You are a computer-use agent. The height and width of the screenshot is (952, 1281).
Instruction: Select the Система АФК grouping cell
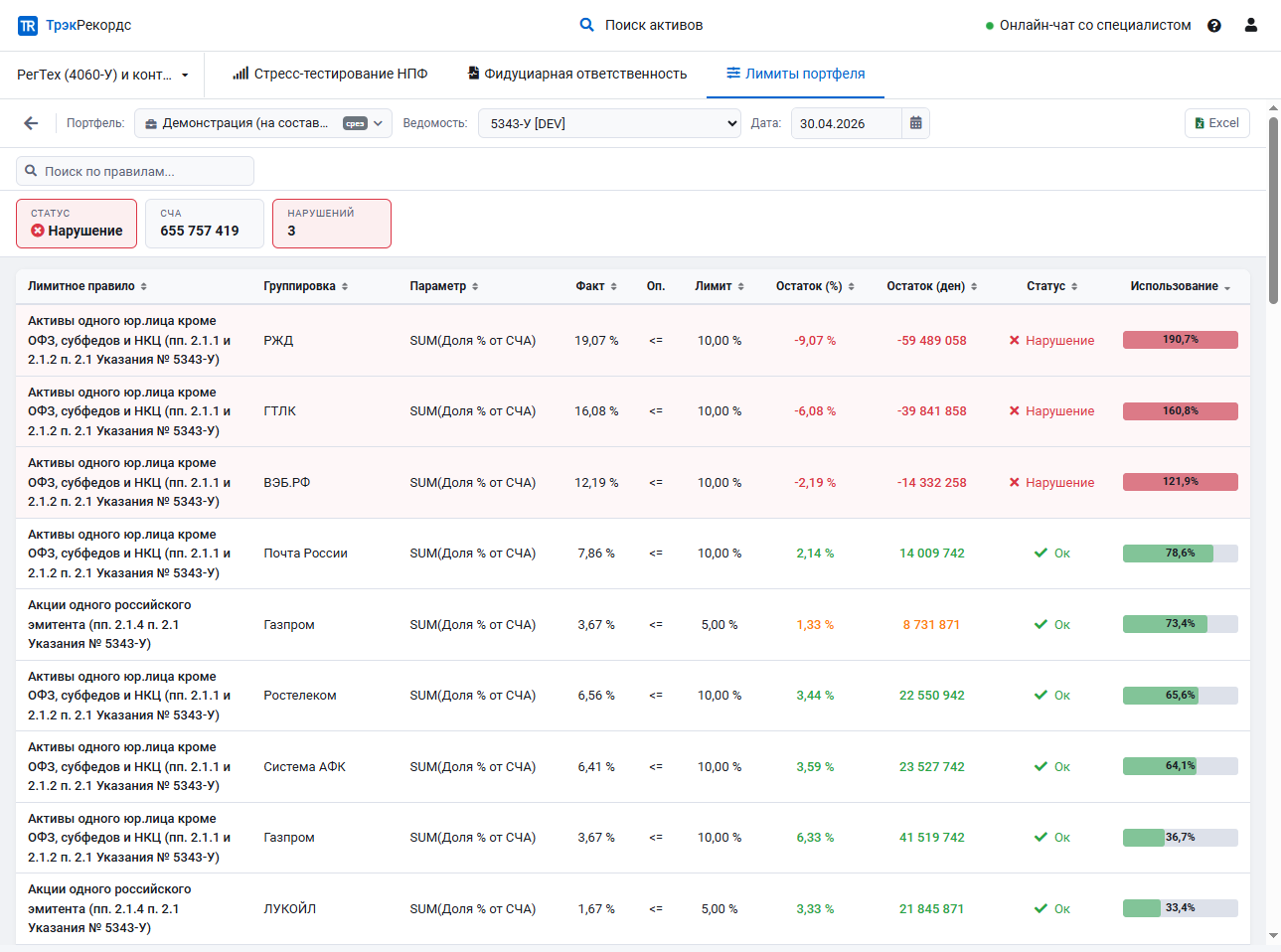click(305, 767)
